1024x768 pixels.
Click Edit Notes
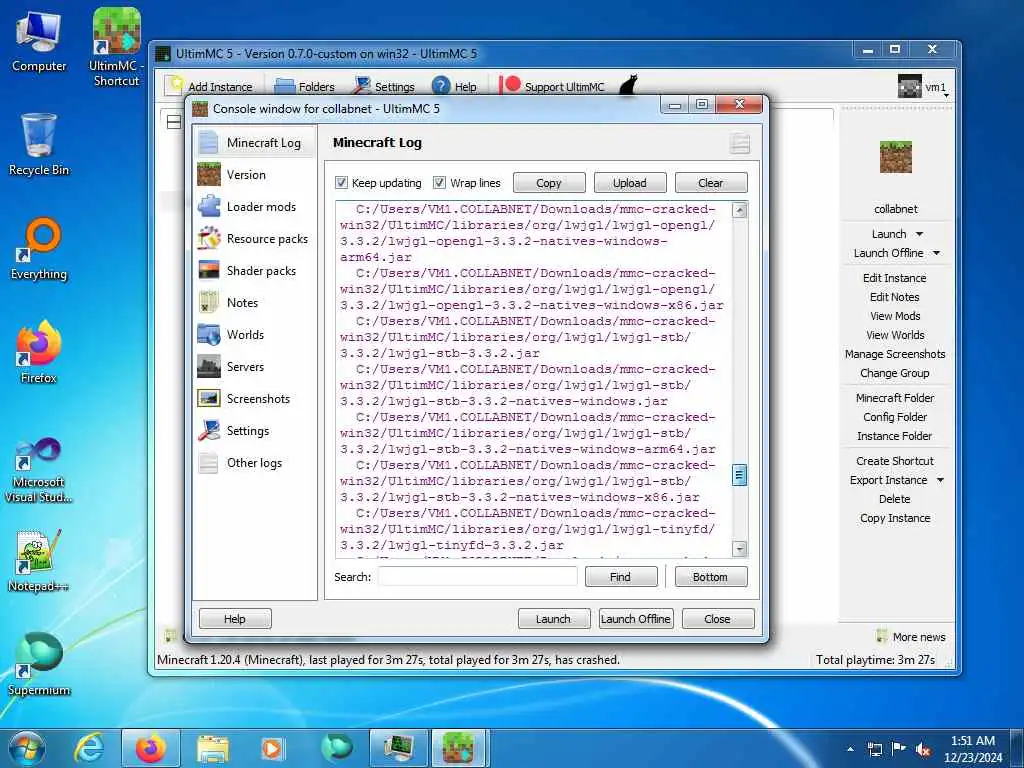click(x=895, y=296)
